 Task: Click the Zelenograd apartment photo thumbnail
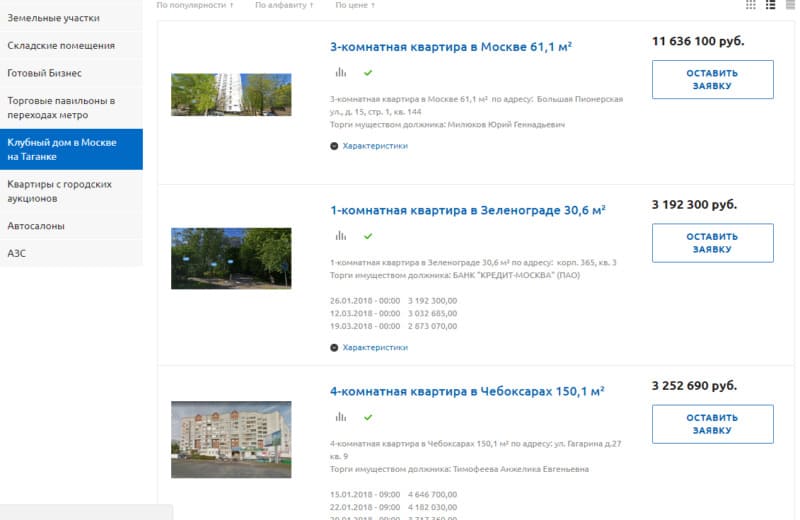231,258
